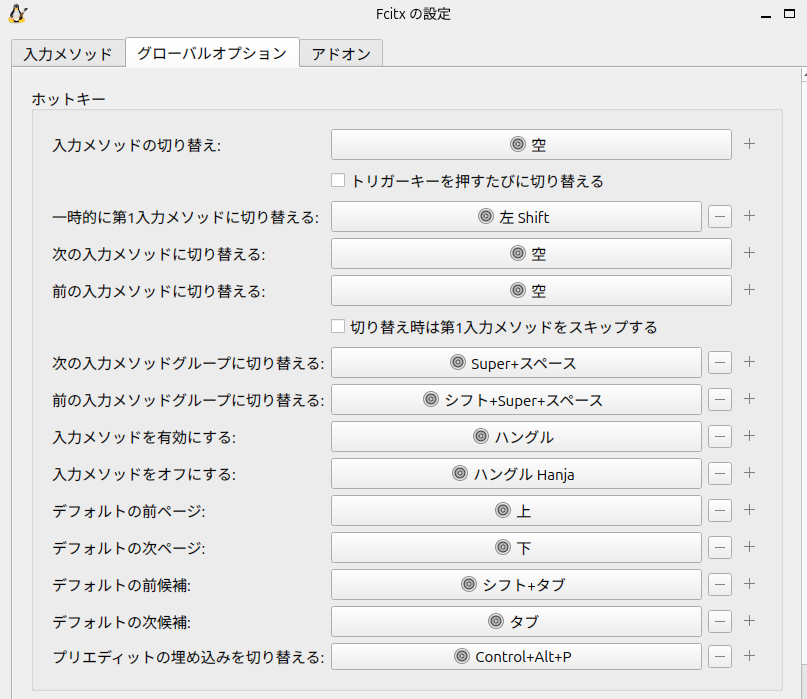Remove the ハングル Hanja hotkey

tap(720, 474)
